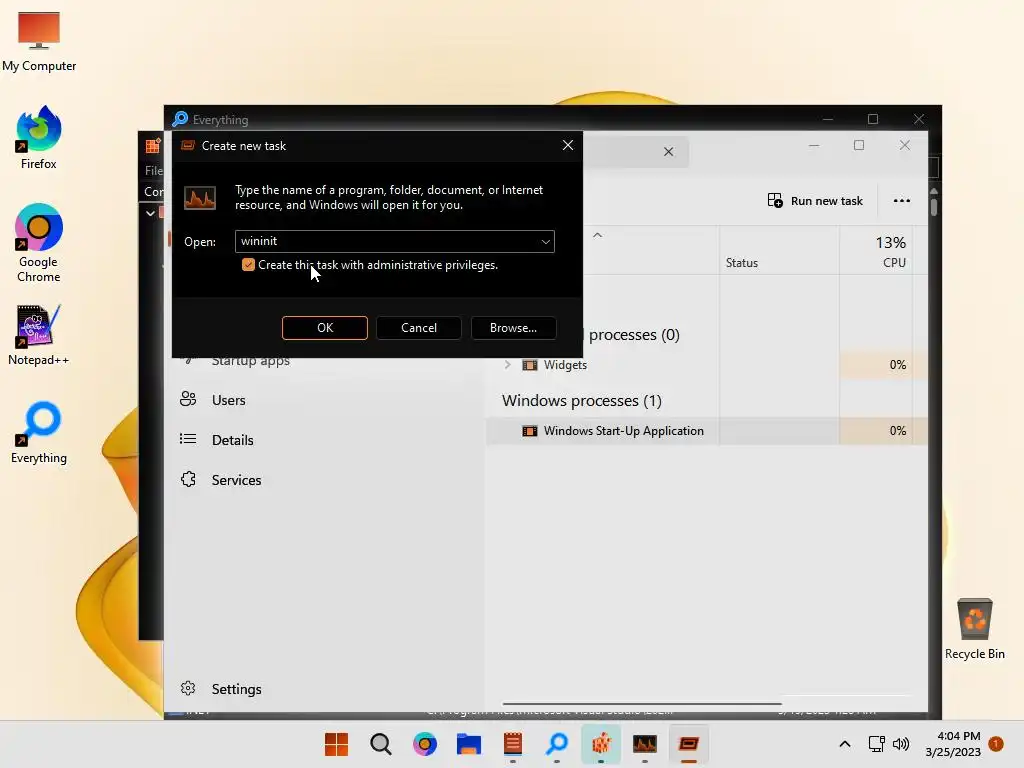The height and width of the screenshot is (768, 1024).
Task: Open taskbar Search
Action: (381, 744)
